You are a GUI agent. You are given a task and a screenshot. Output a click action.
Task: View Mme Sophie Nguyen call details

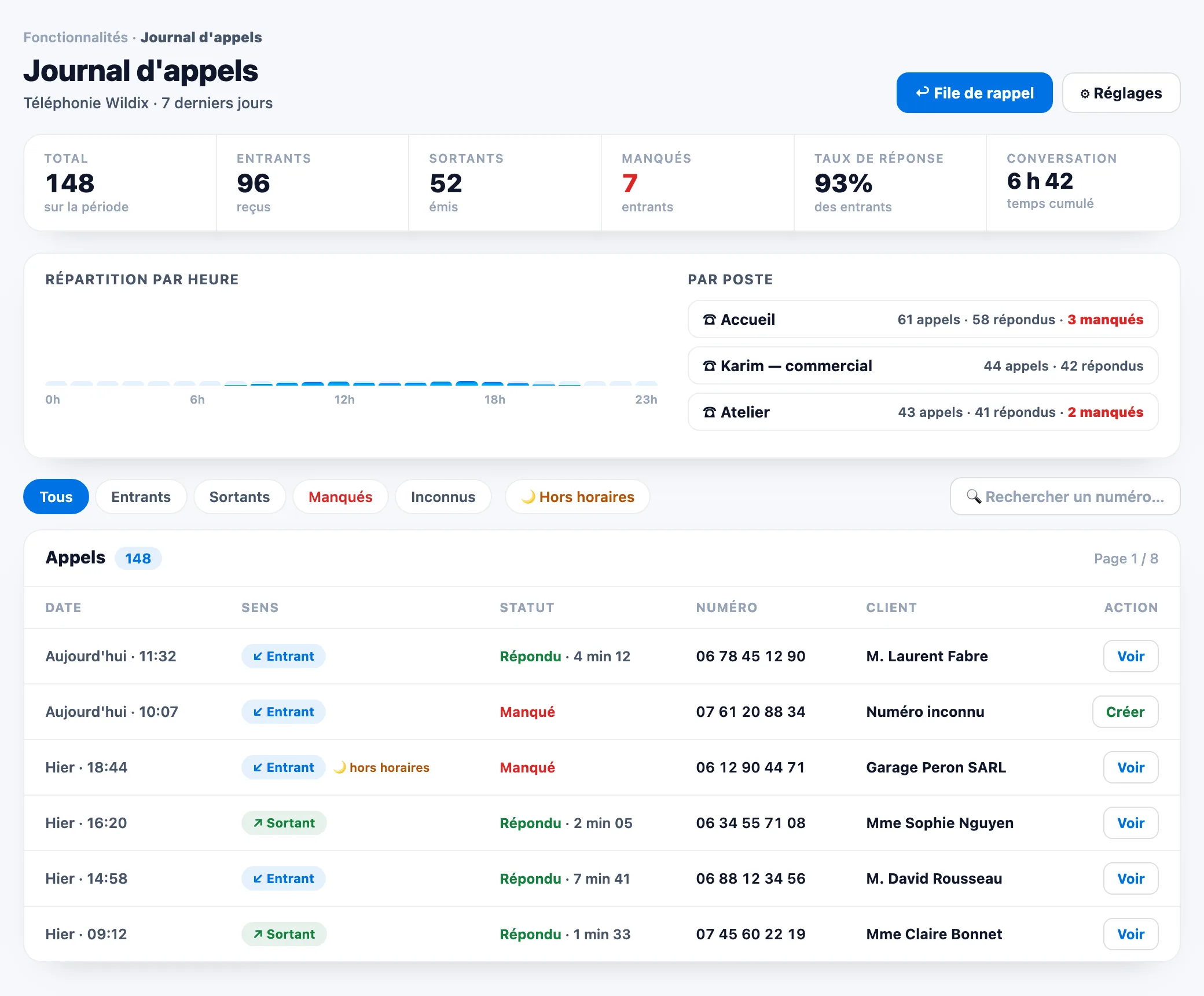tap(1130, 823)
